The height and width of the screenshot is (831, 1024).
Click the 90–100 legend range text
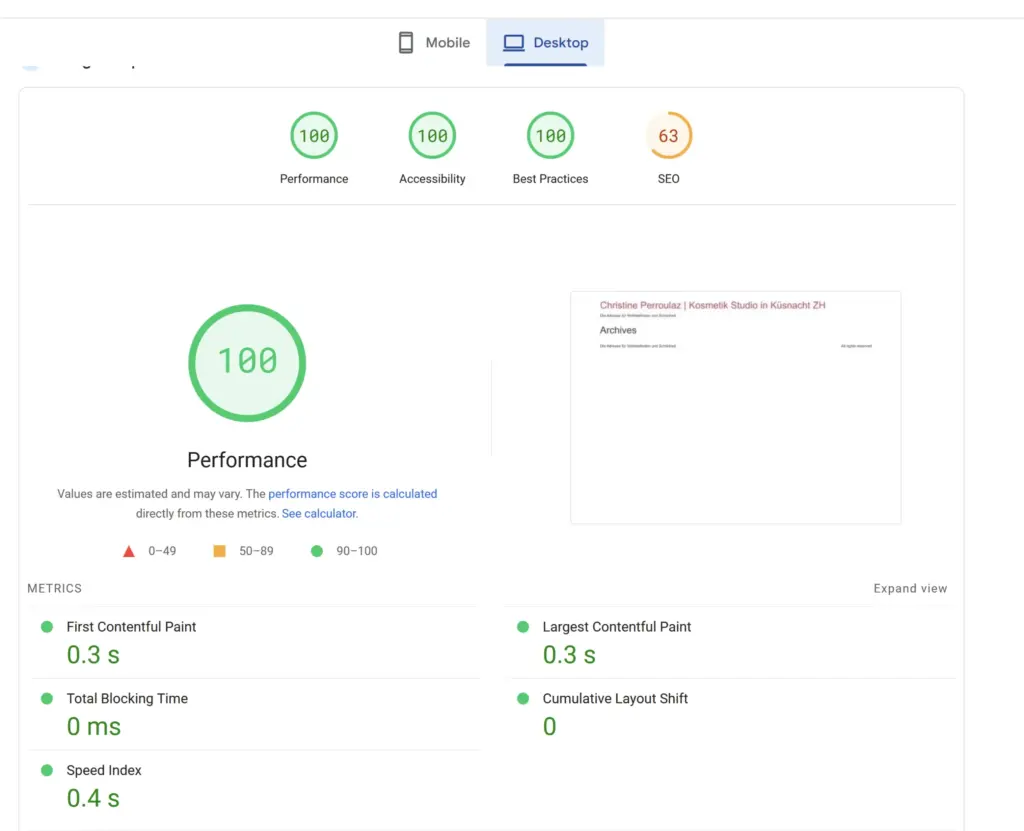[357, 551]
